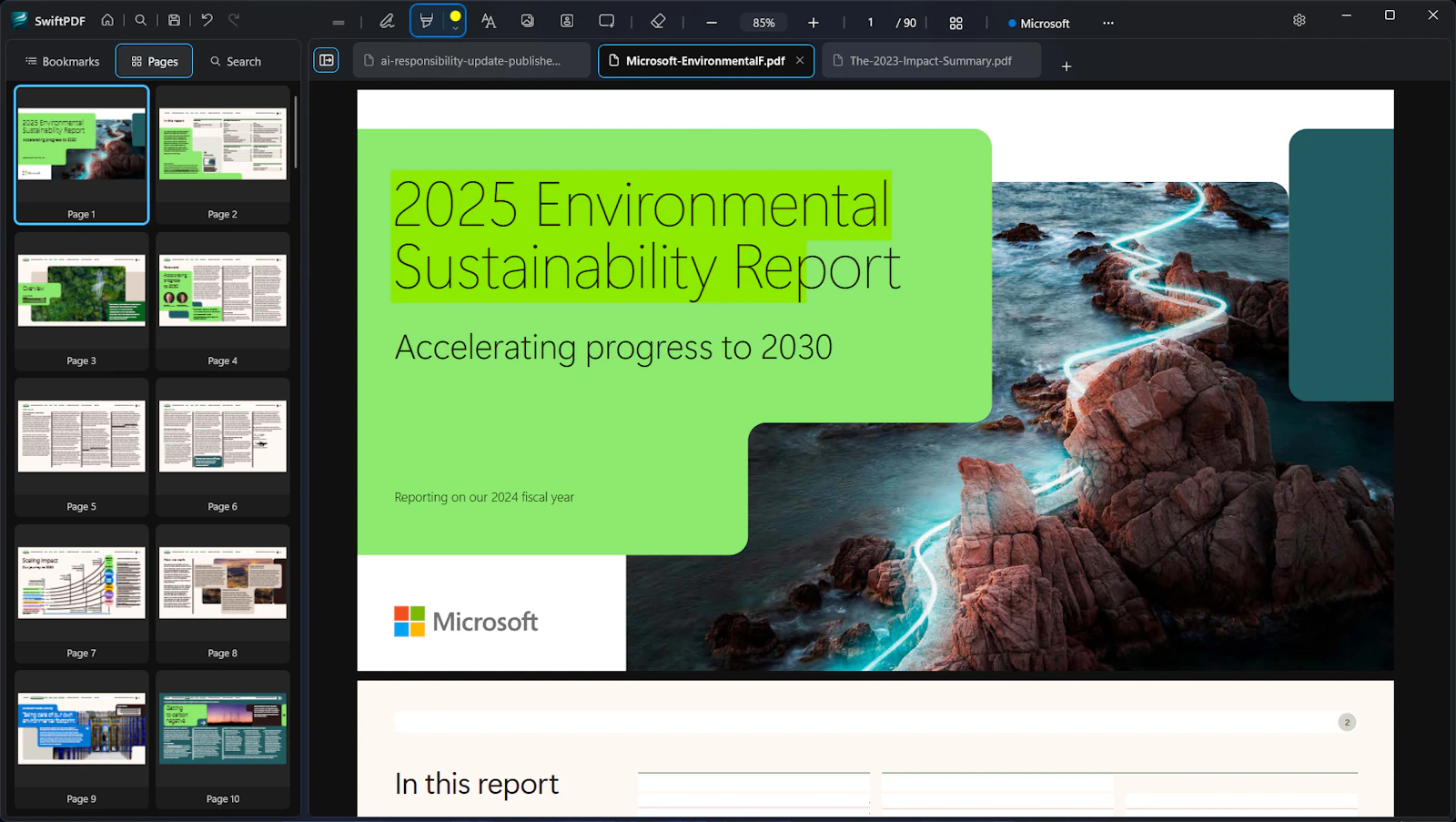This screenshot has height=822, width=1456.
Task: Switch to the Bookmarks panel
Action: [61, 61]
